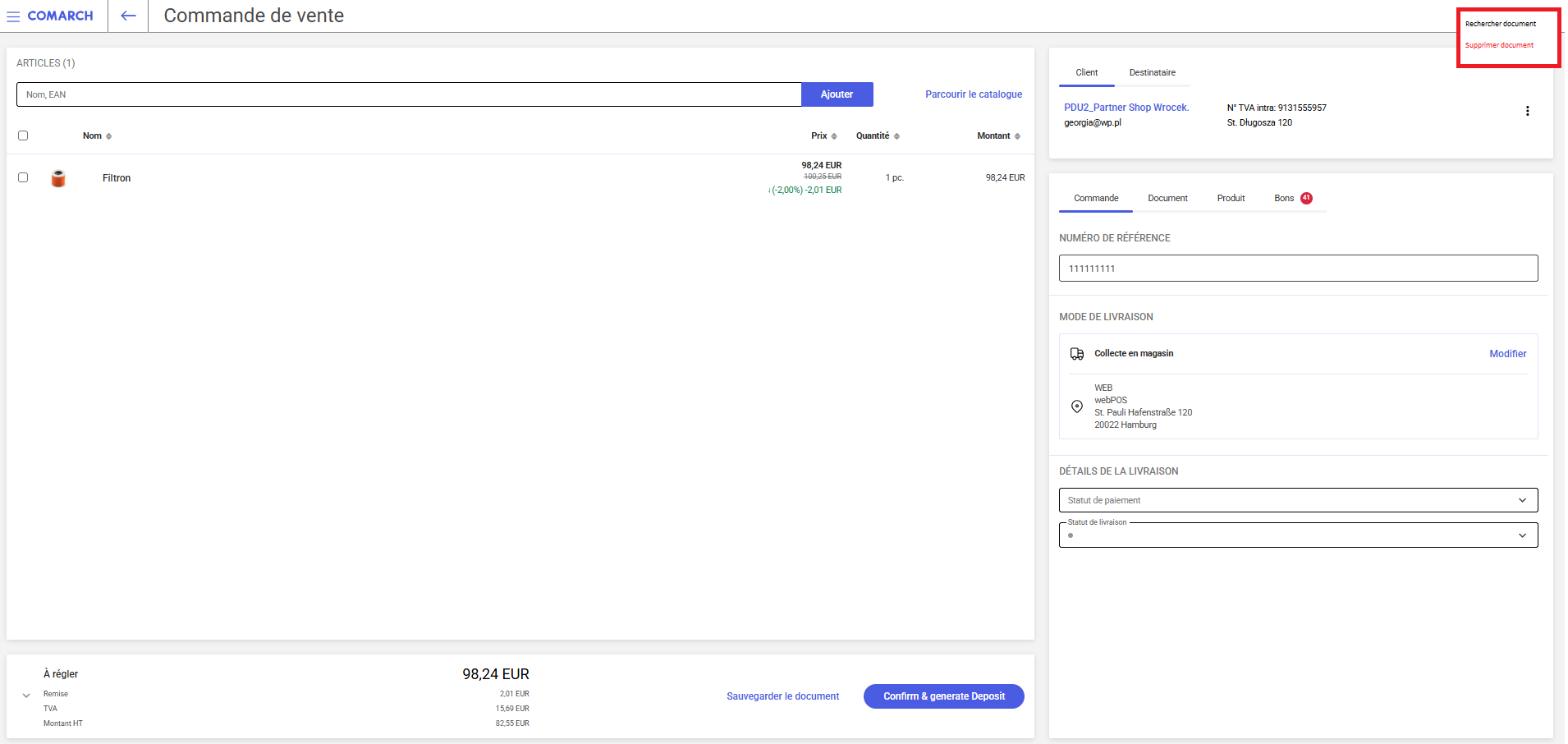Click the Nom, EAN search field
1568x744 pixels.
[x=408, y=94]
